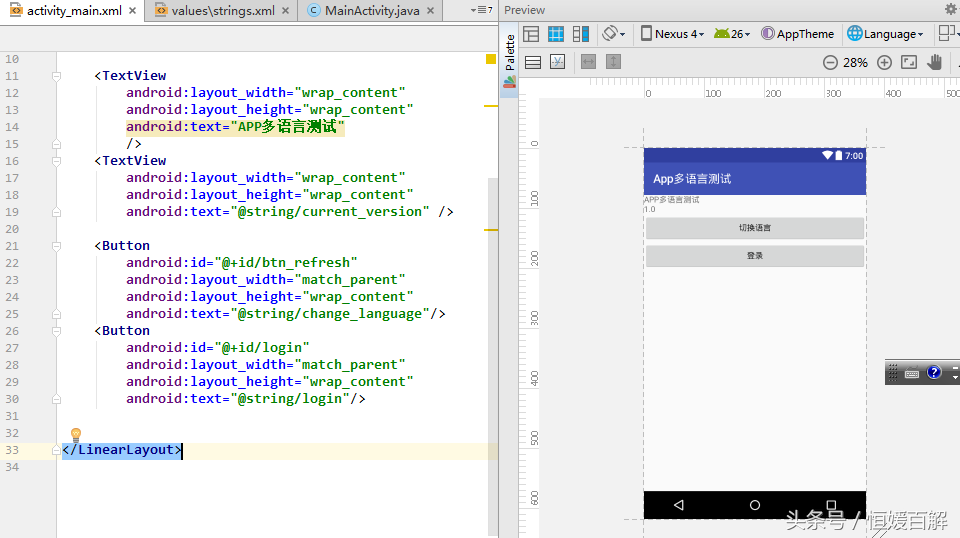Show the hidden tabs list
The width and height of the screenshot is (960, 538).
pos(481,10)
